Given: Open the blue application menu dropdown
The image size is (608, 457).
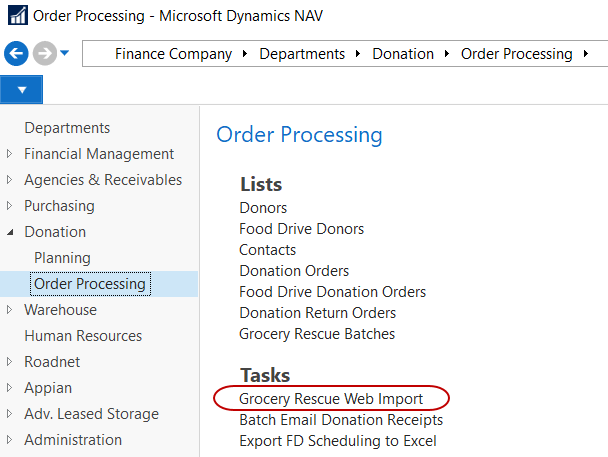Looking at the screenshot, I should pyautogui.click(x=21, y=90).
